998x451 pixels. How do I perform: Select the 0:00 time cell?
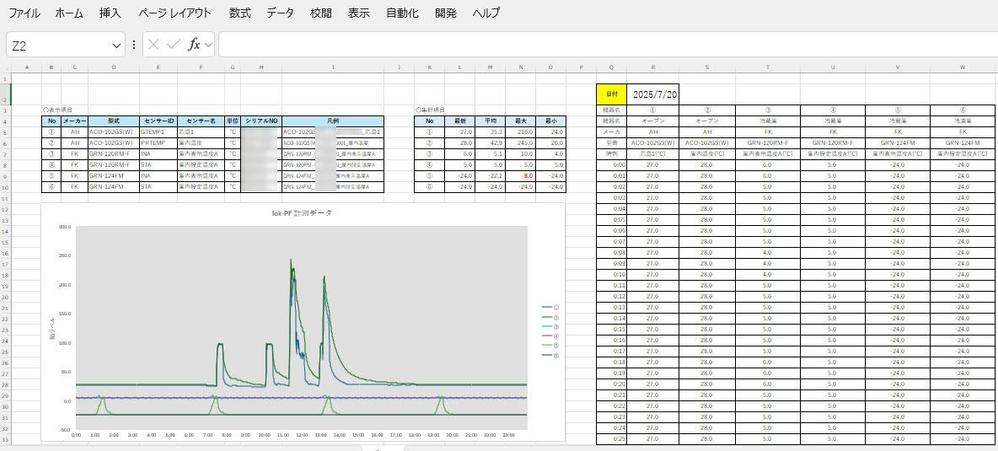(x=612, y=165)
